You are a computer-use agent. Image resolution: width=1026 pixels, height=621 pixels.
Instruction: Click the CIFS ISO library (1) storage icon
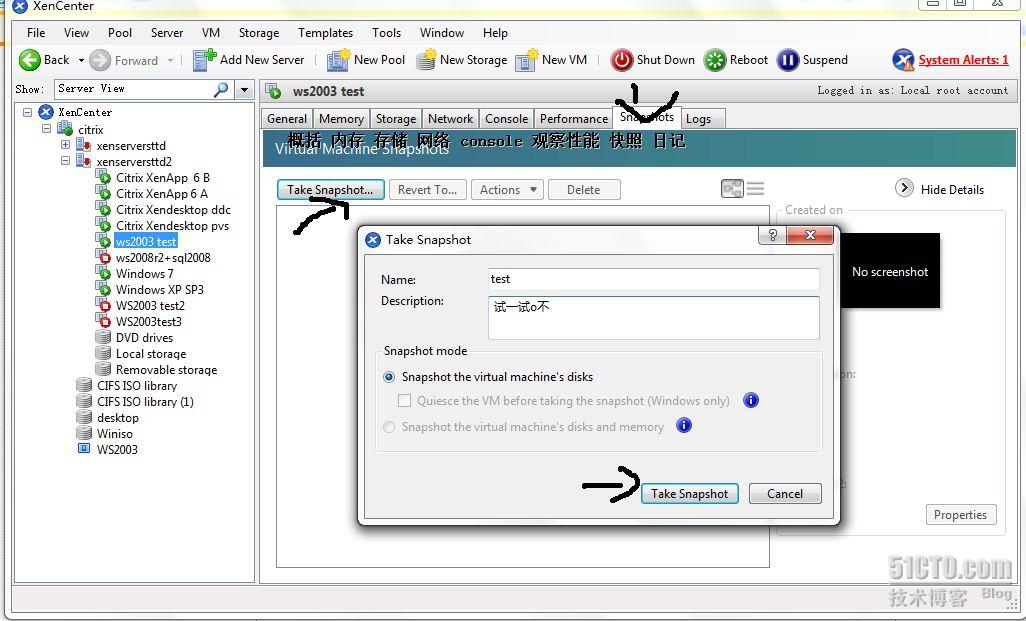click(84, 400)
